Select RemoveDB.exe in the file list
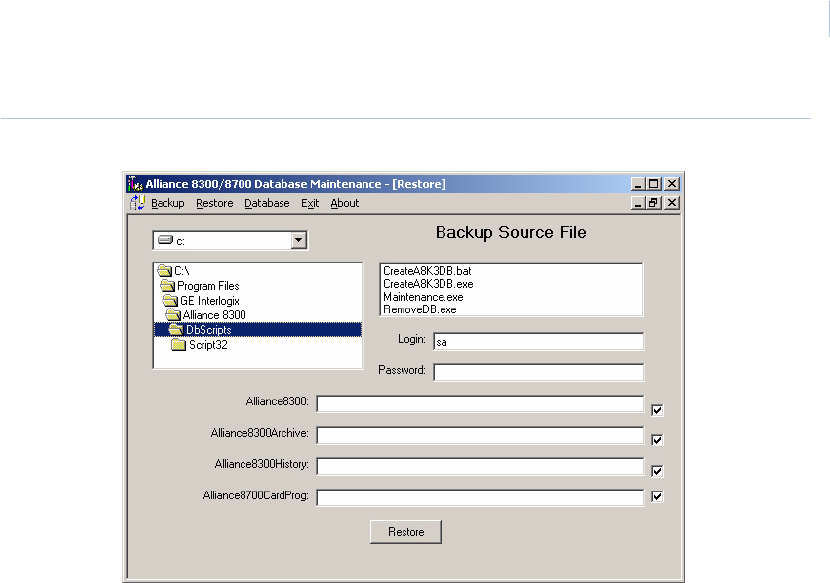The width and height of the screenshot is (830, 583). (x=420, y=310)
